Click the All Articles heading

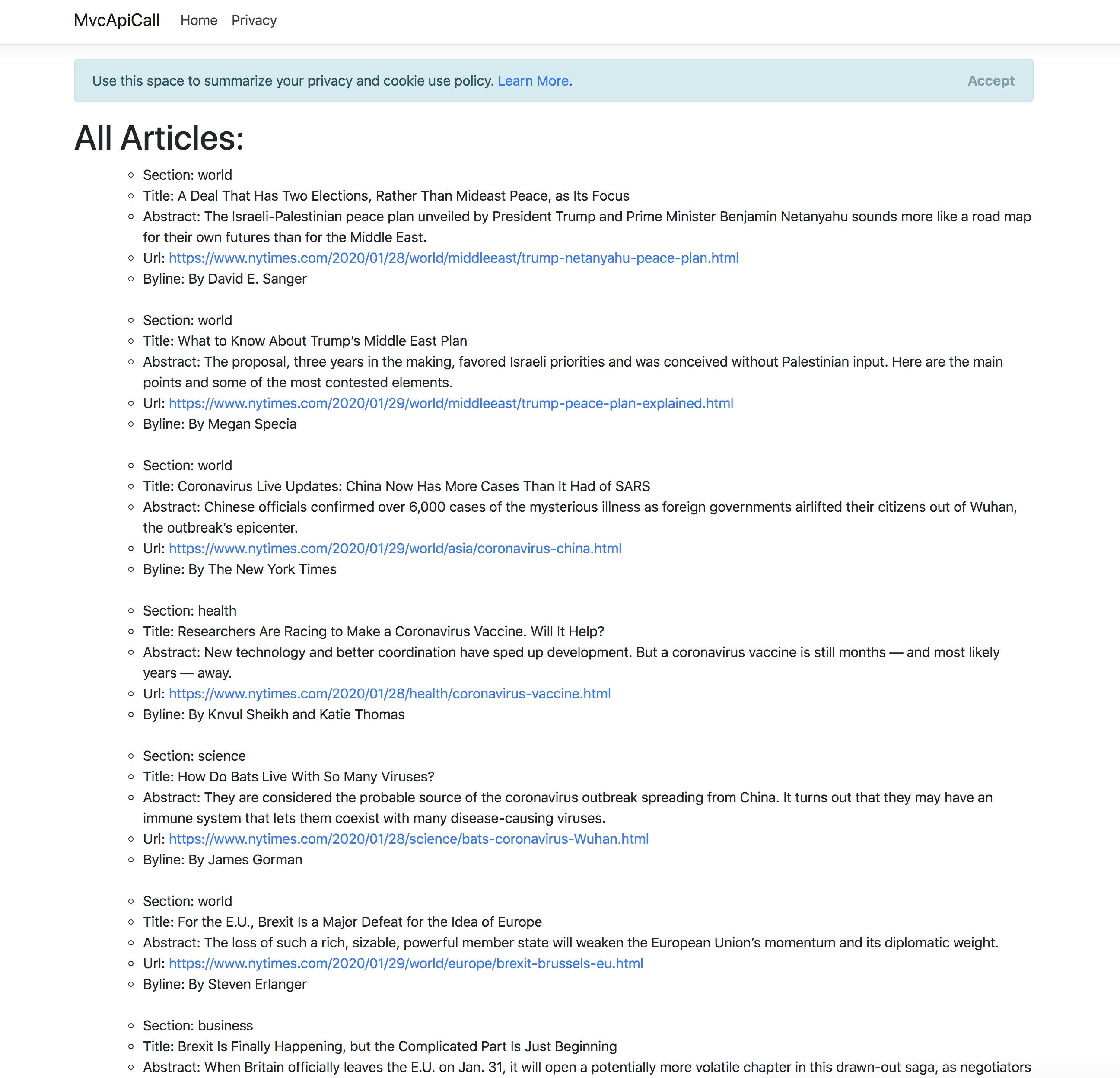coord(159,138)
